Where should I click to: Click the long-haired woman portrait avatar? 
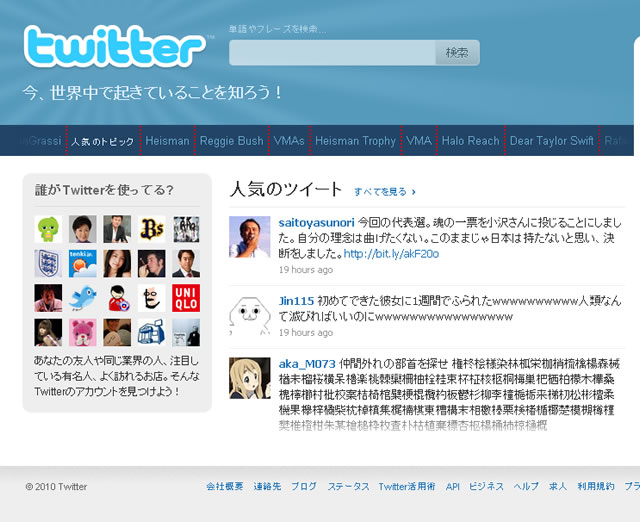pos(117,264)
